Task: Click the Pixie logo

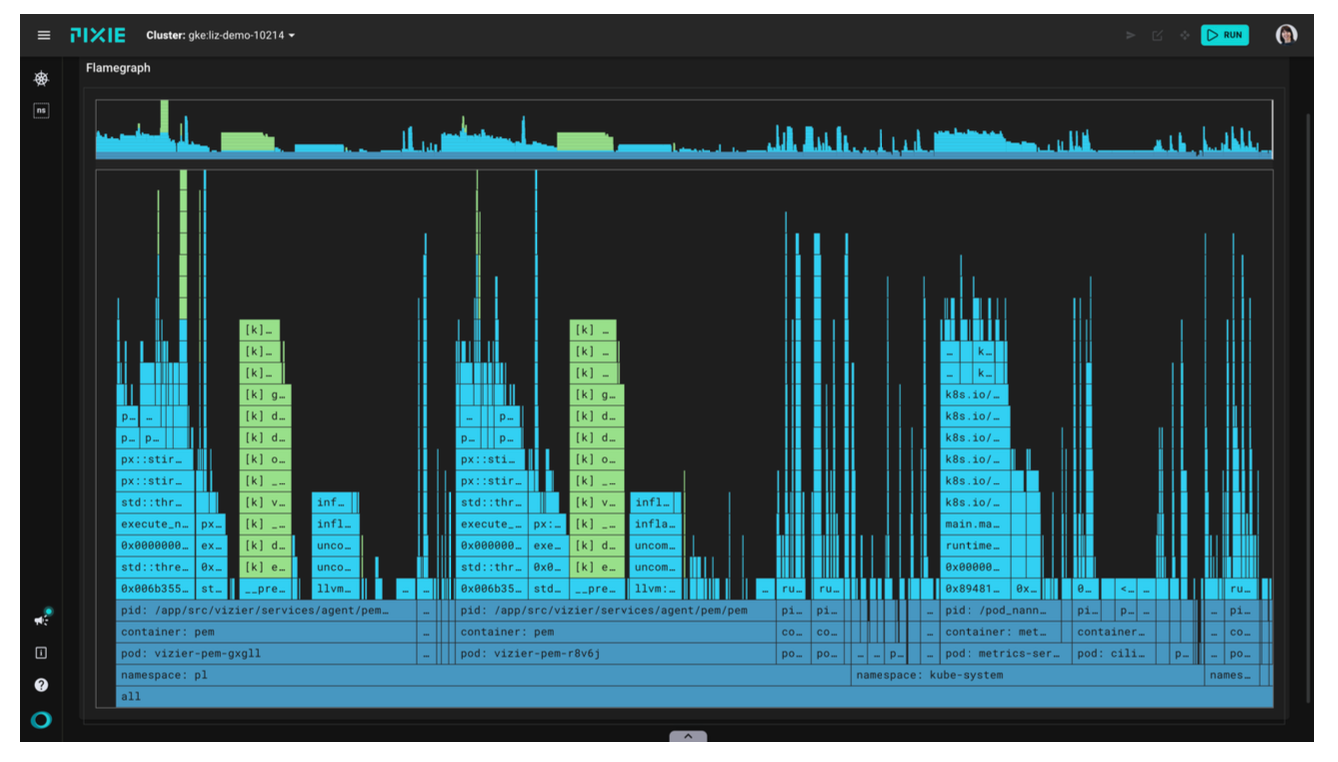Action: tap(98, 35)
